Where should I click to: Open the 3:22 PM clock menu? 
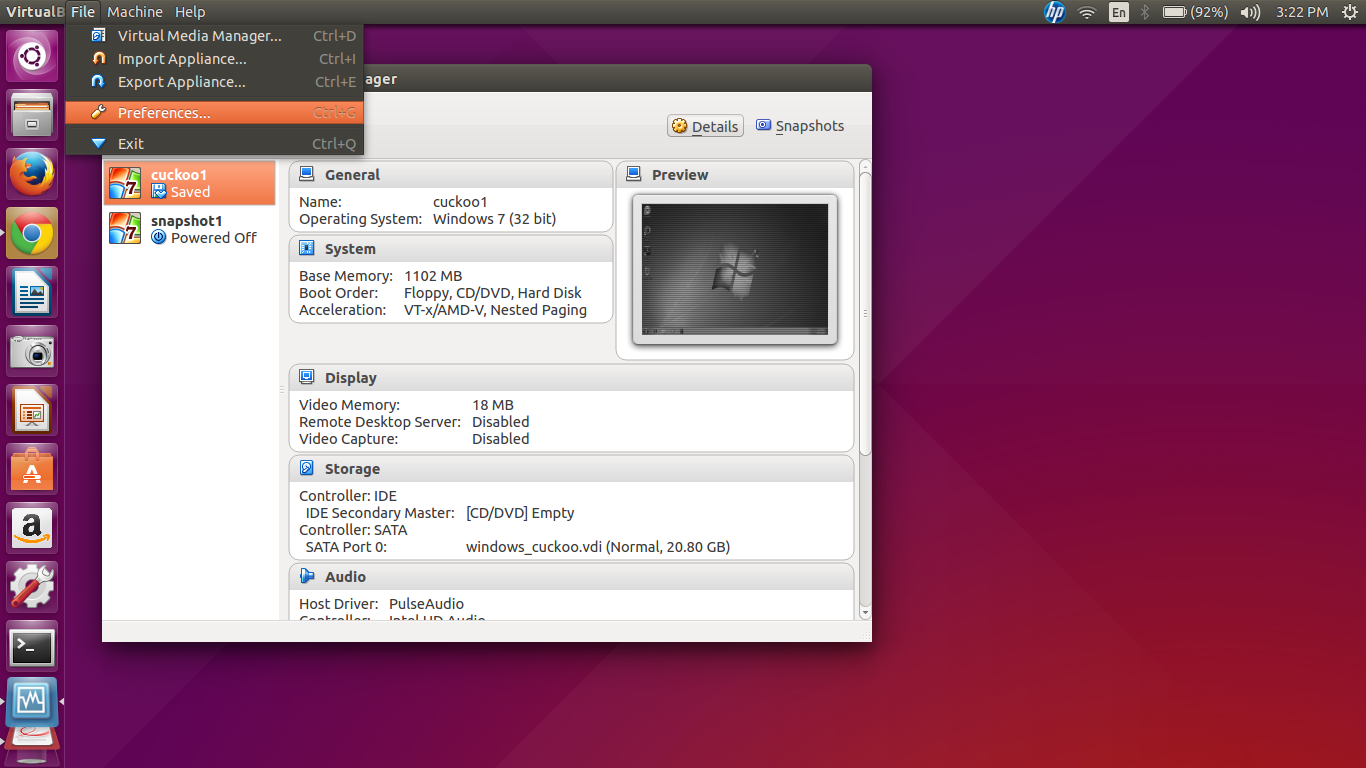[1302, 12]
